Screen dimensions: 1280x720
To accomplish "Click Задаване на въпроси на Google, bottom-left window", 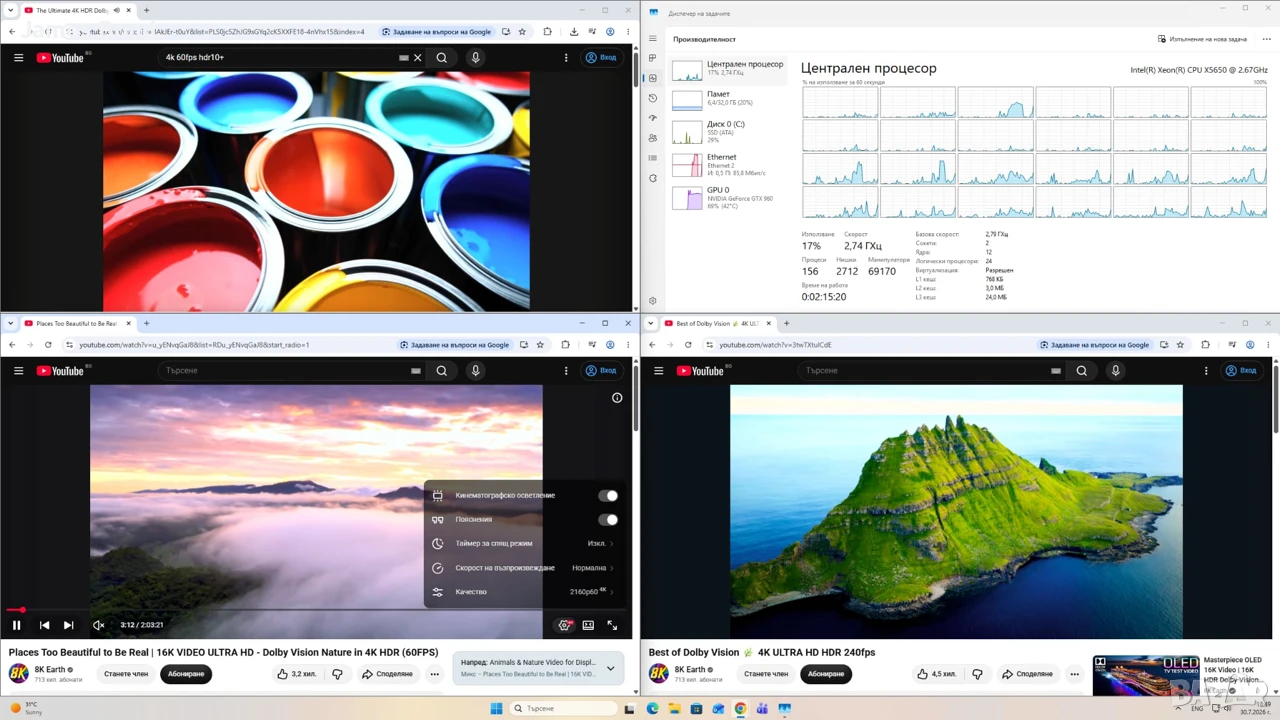I will click(454, 345).
